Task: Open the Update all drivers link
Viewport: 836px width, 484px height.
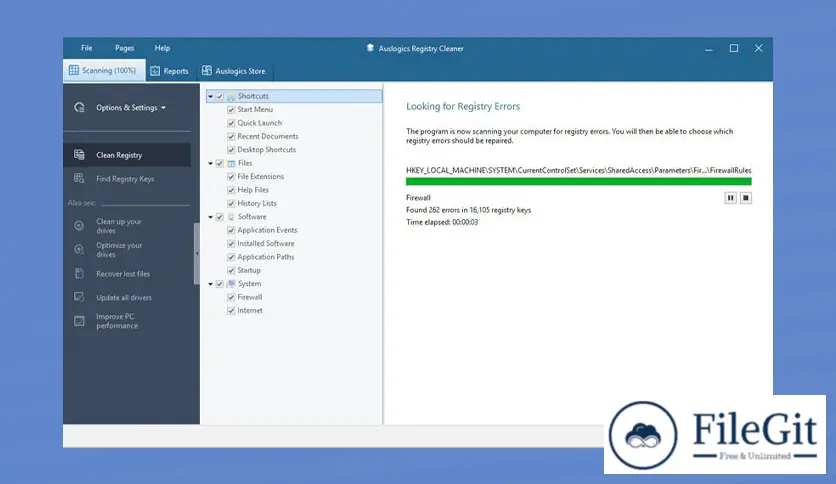Action: click(x=124, y=297)
